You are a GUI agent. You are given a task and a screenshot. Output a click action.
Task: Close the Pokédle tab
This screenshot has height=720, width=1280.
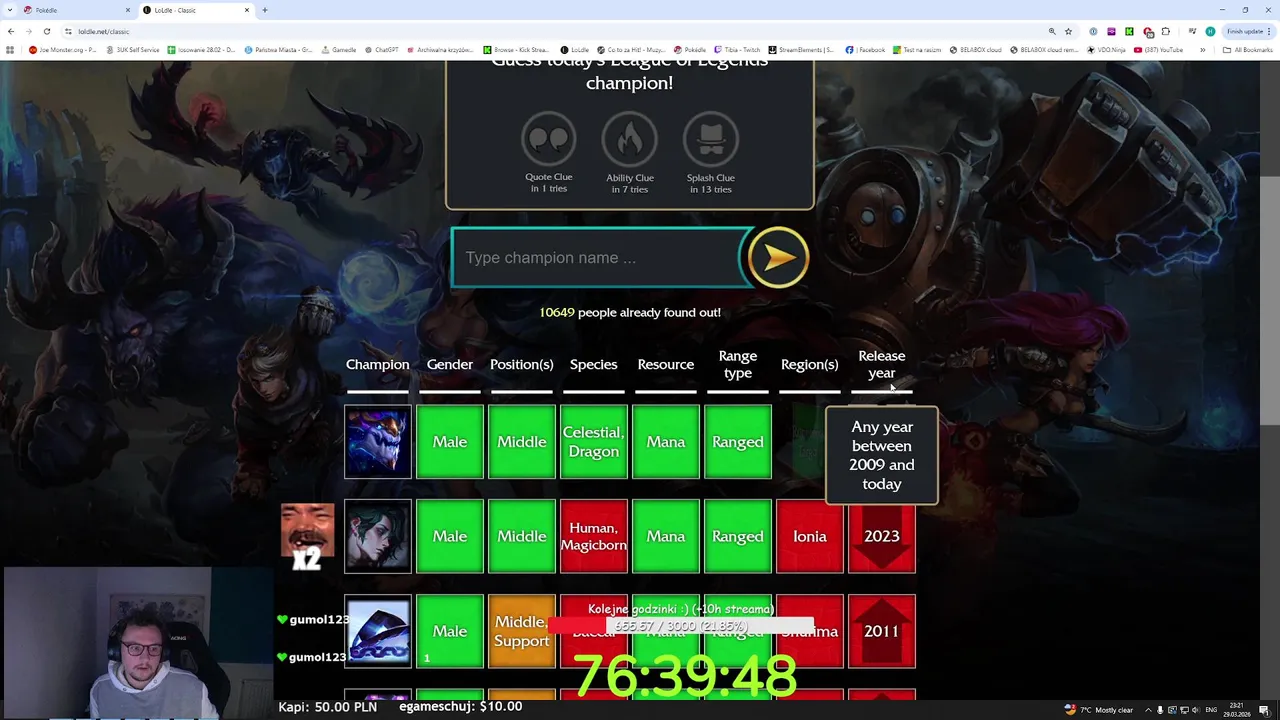tap(128, 10)
